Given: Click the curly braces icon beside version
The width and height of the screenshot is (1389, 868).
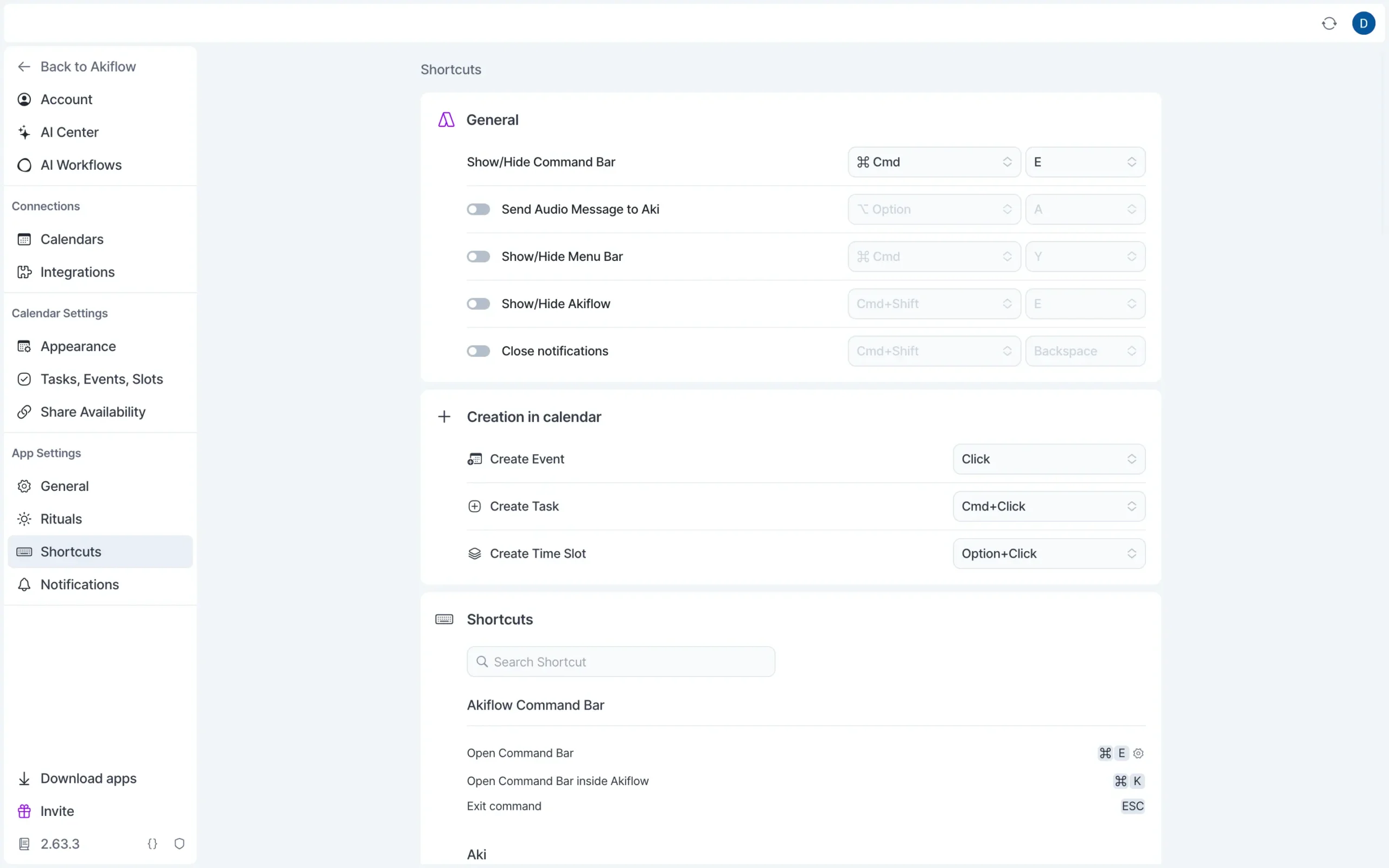Looking at the screenshot, I should click(152, 844).
